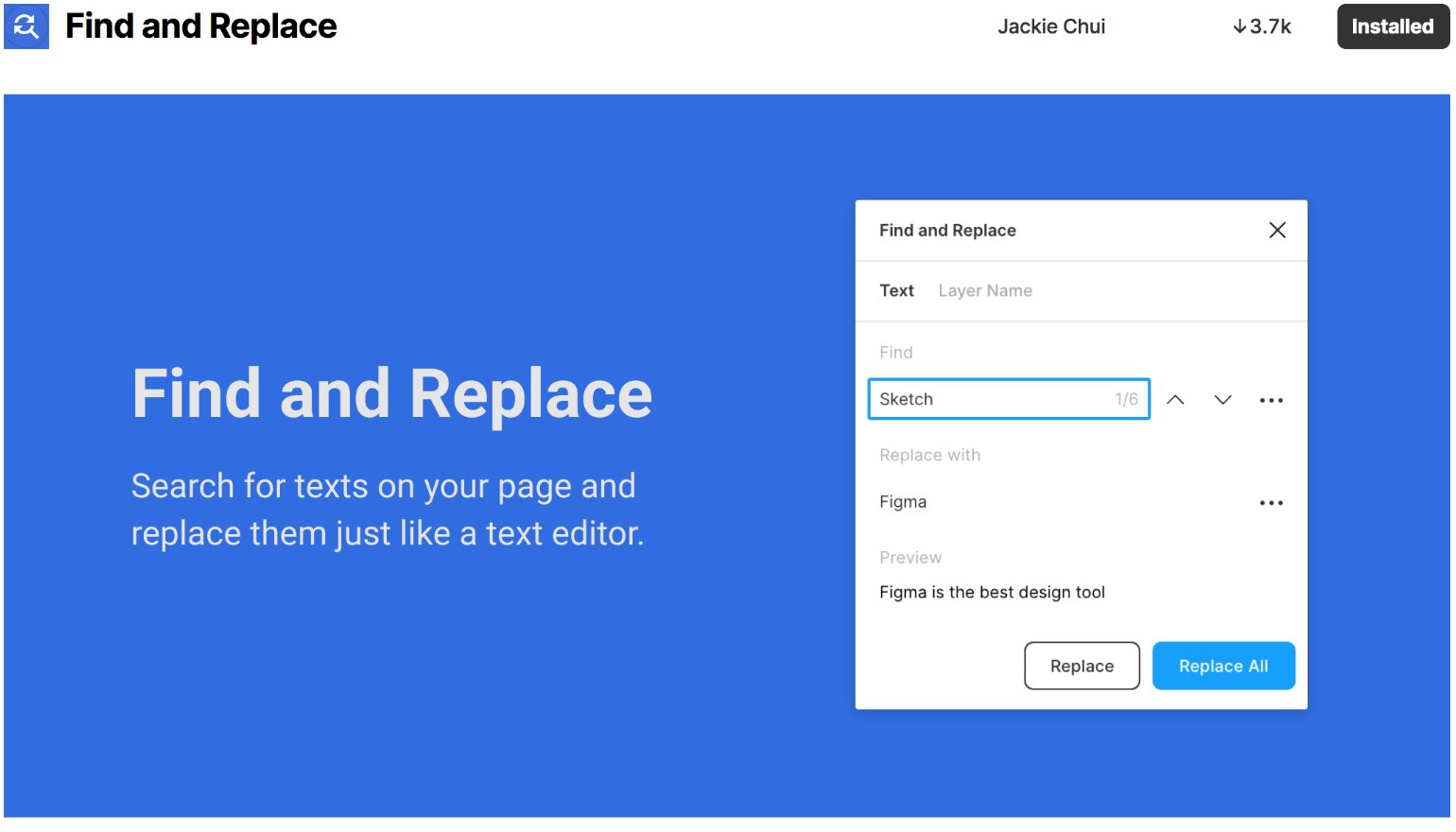Click the Replace button
This screenshot has width=1456, height=832.
pyautogui.click(x=1082, y=666)
